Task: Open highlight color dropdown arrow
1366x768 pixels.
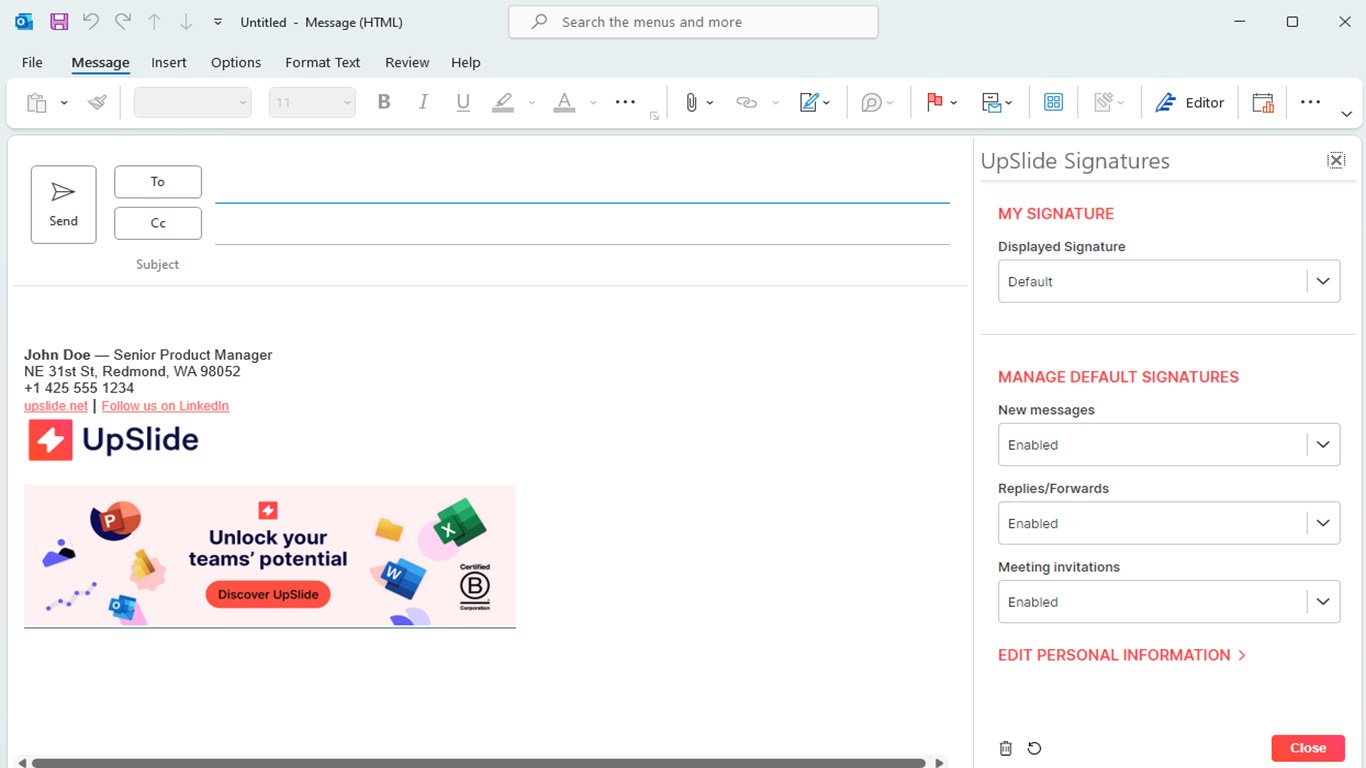Action: [x=532, y=103]
